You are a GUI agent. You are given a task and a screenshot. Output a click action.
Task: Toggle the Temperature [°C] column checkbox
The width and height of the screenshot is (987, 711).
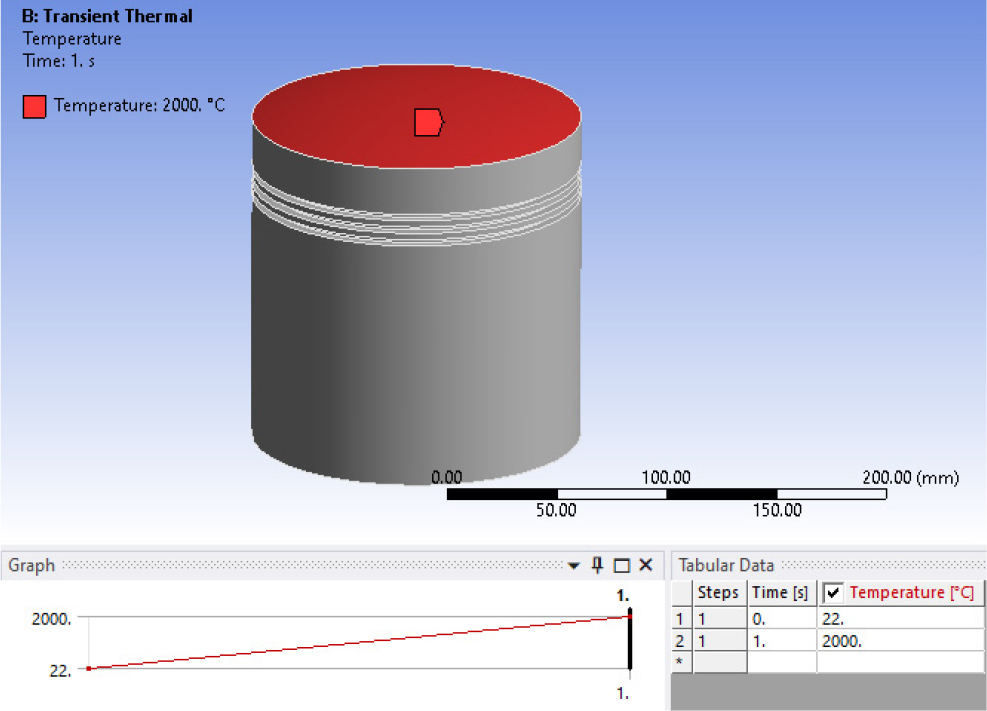[833, 593]
